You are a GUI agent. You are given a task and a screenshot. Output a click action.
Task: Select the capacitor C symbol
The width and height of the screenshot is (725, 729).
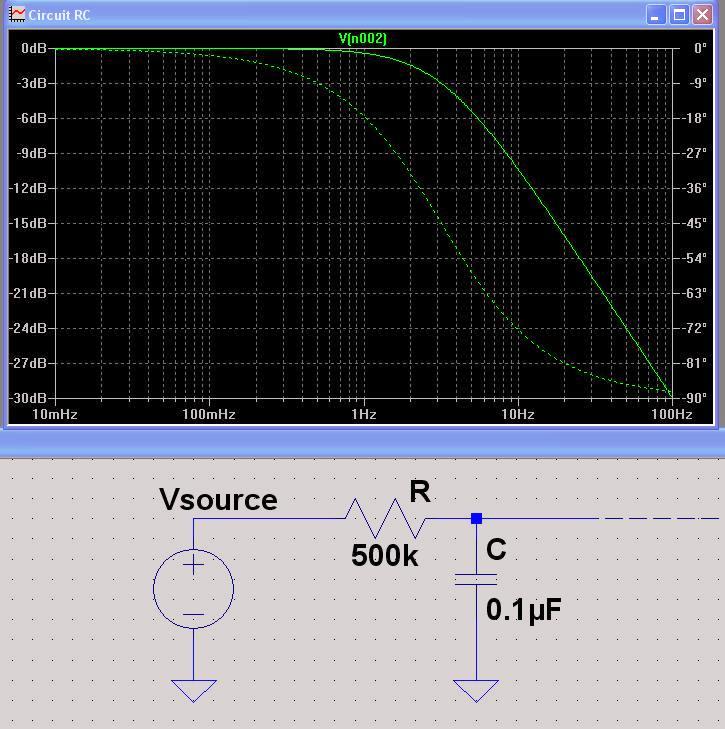[476, 579]
